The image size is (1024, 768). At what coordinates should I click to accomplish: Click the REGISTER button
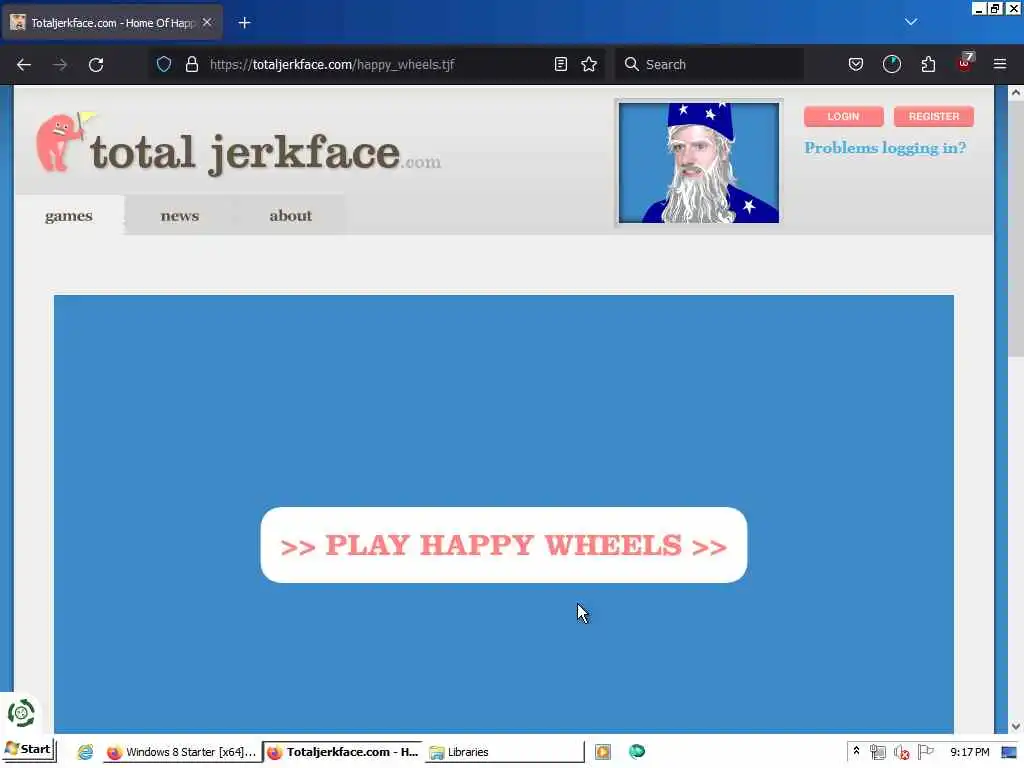pos(934,116)
